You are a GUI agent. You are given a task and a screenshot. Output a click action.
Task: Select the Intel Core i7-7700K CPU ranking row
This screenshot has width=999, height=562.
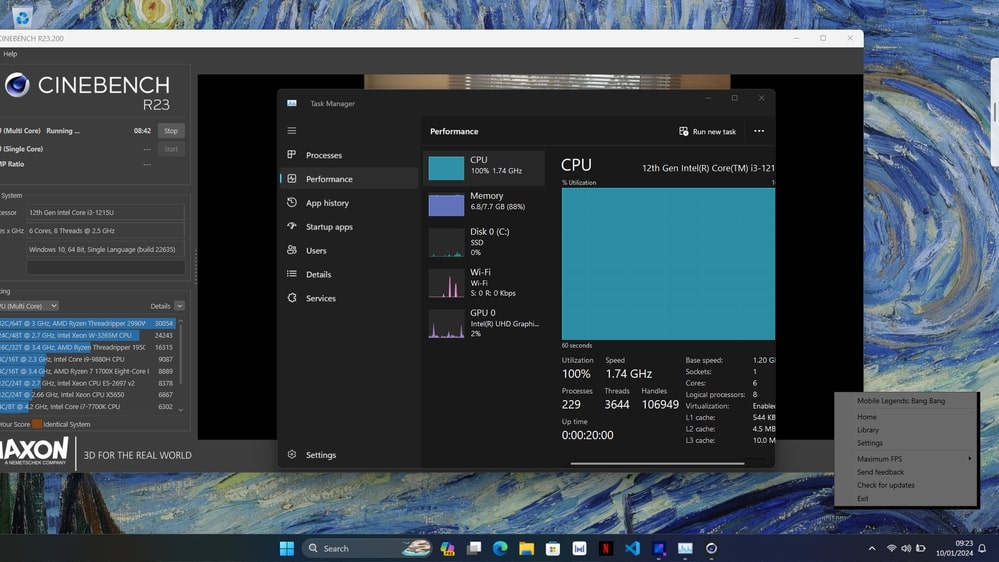pos(87,407)
